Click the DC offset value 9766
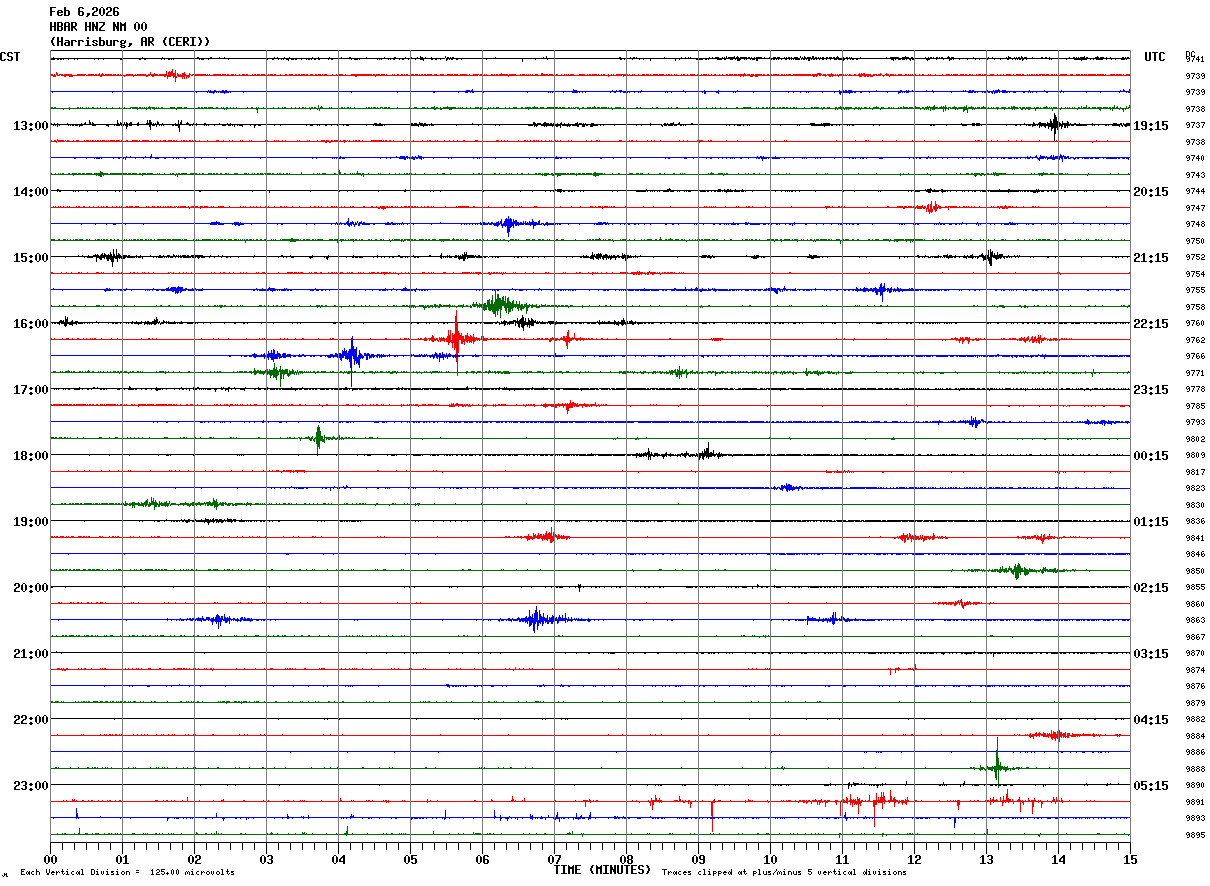Viewport: 1210px width, 886px height. pos(1195,357)
